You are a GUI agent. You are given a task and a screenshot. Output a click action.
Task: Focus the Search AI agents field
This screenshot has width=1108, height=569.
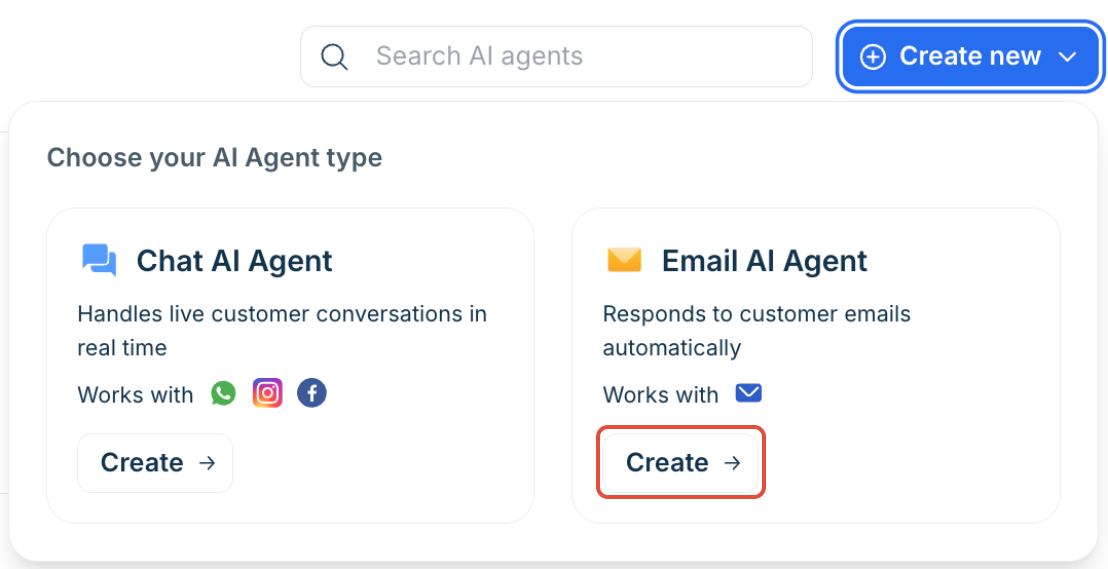click(x=556, y=57)
